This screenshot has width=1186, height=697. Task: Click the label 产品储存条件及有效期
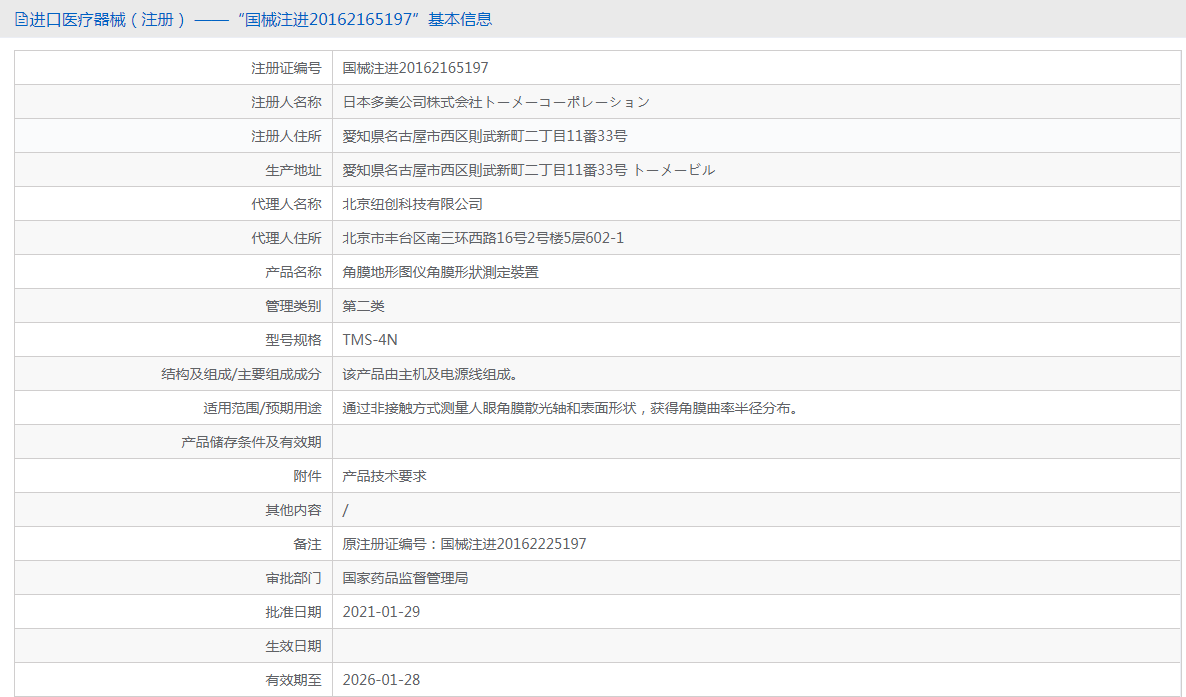pos(251,443)
